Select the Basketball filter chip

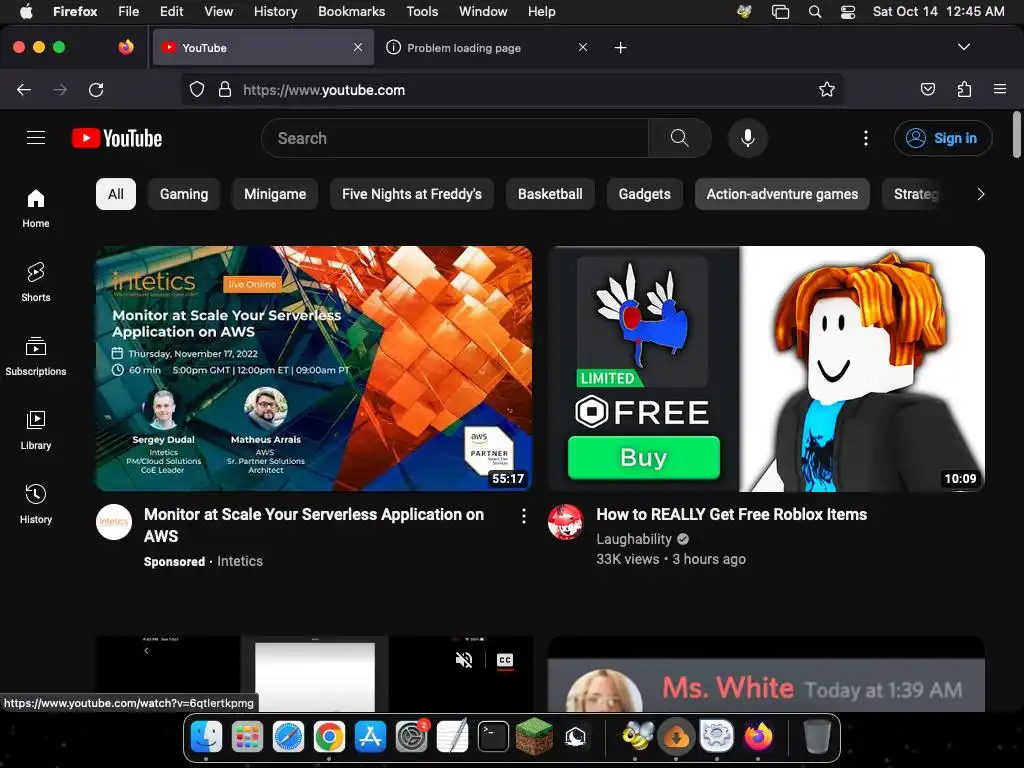click(550, 194)
